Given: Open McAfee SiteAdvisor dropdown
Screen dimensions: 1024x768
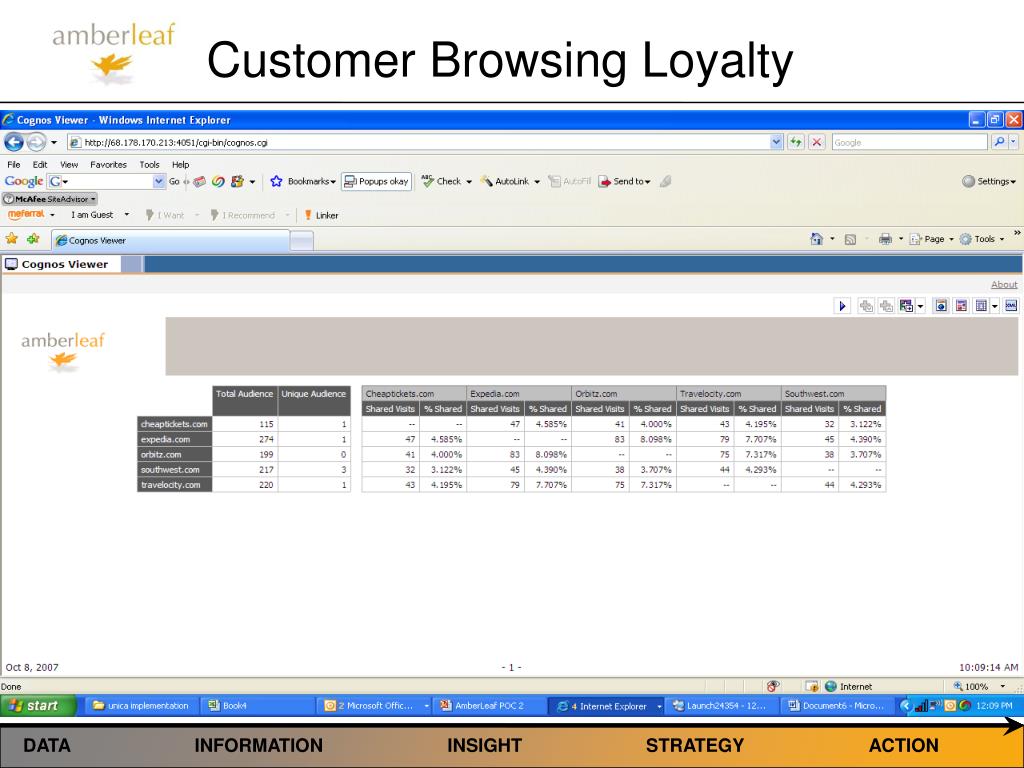Looking at the screenshot, I should pyautogui.click(x=50, y=199).
